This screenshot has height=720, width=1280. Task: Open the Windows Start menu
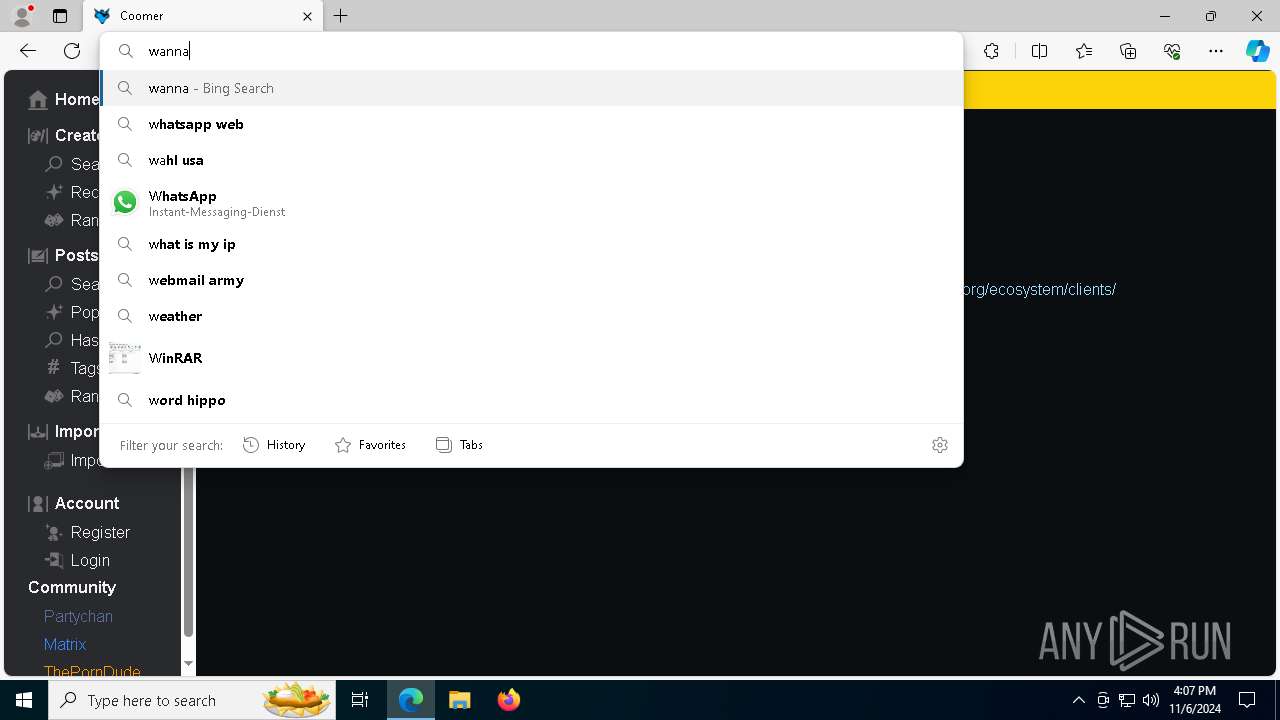[24, 700]
